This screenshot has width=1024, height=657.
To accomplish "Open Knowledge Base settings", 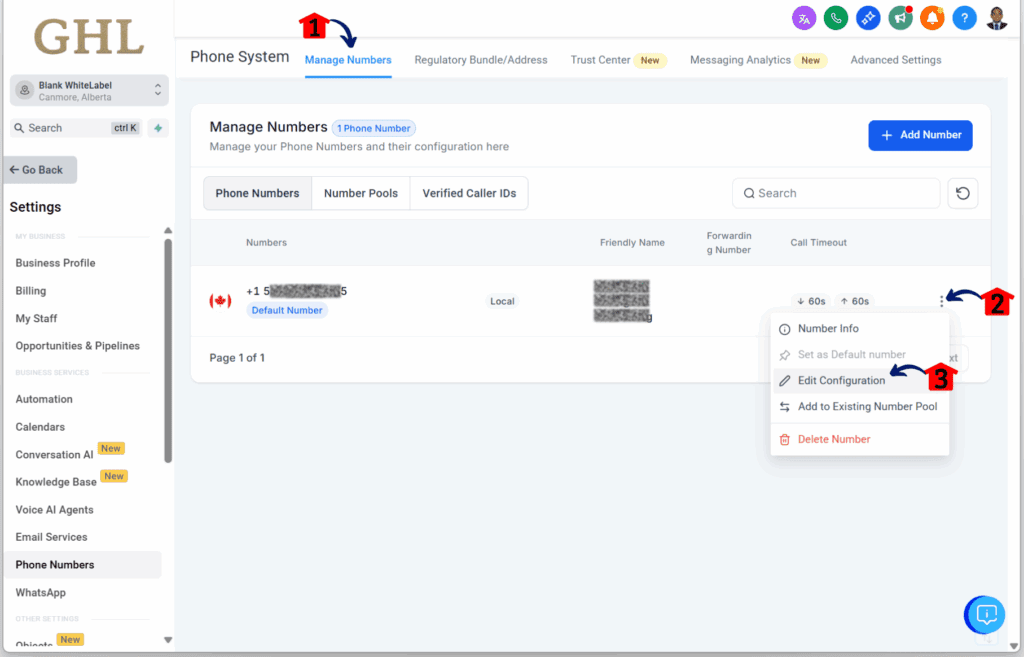I will tap(56, 482).
